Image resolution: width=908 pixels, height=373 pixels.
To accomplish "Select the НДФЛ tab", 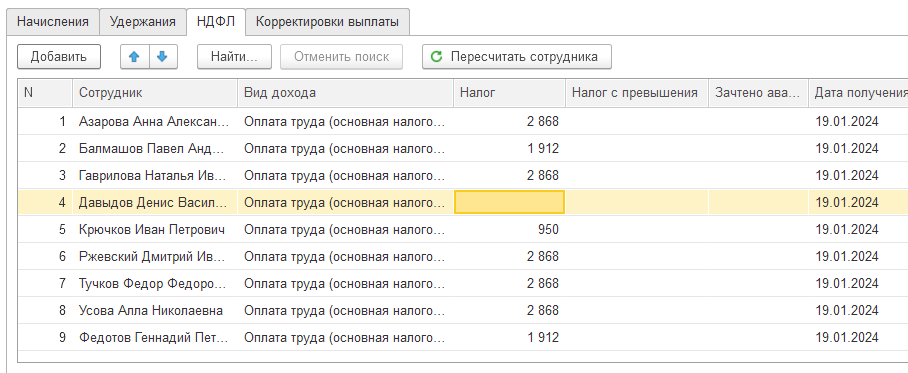I will (x=216, y=22).
